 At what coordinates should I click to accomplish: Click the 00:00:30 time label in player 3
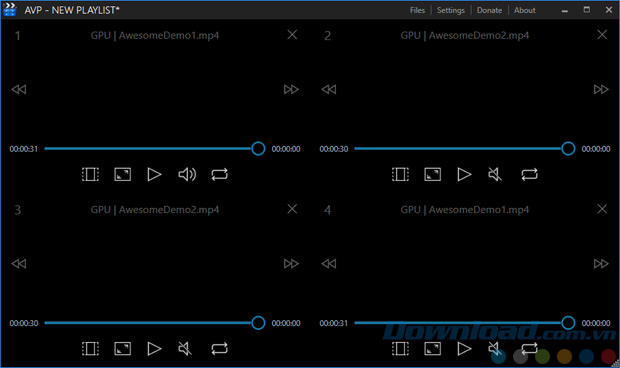(24, 323)
